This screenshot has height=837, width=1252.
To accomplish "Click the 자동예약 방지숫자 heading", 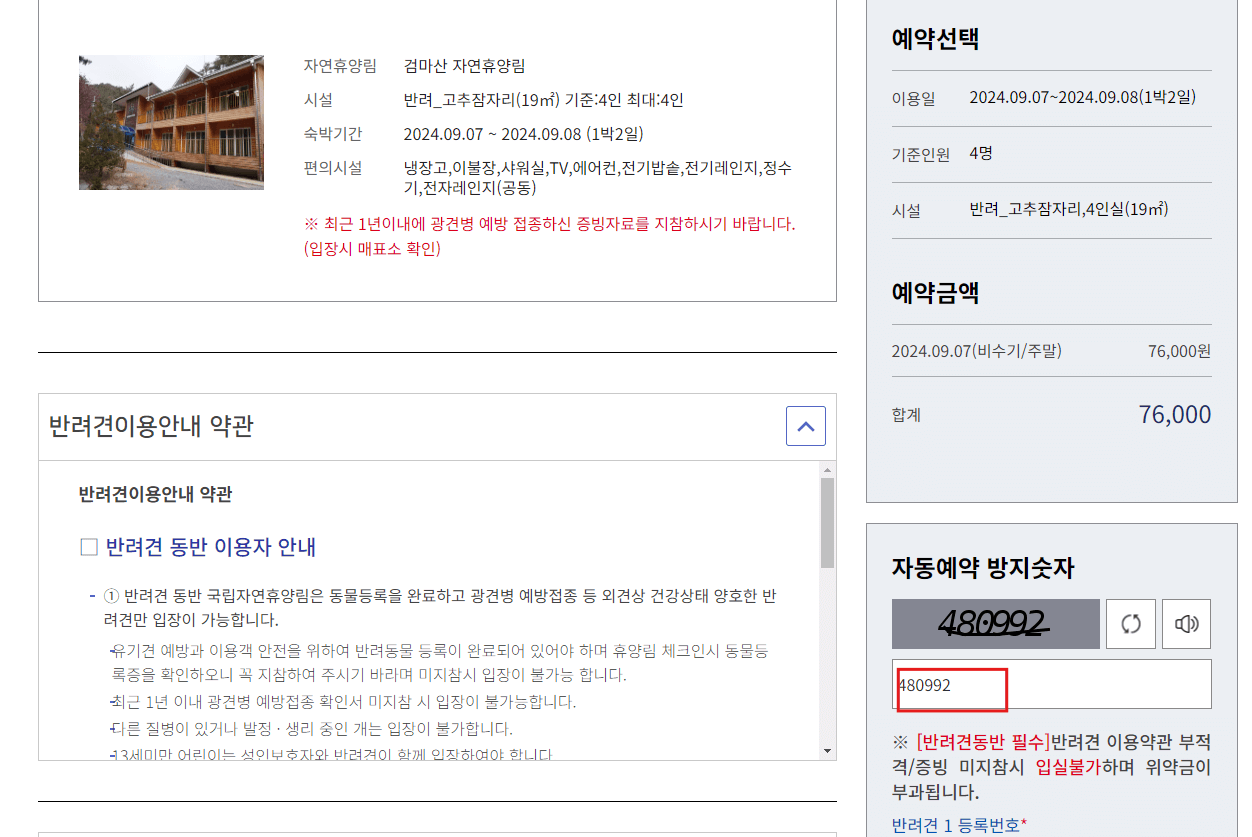I will 983,569.
